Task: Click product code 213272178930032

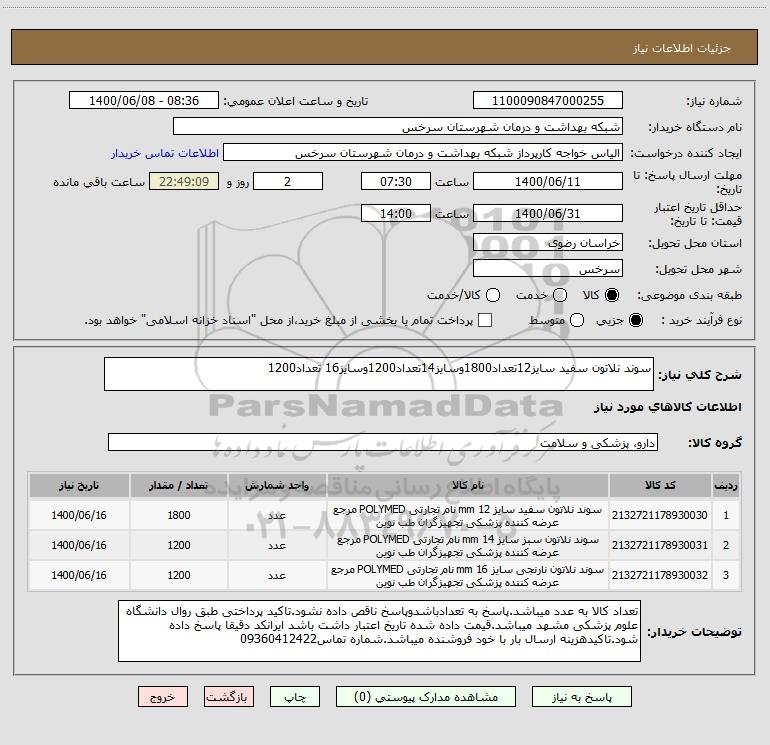Action: click(x=660, y=575)
